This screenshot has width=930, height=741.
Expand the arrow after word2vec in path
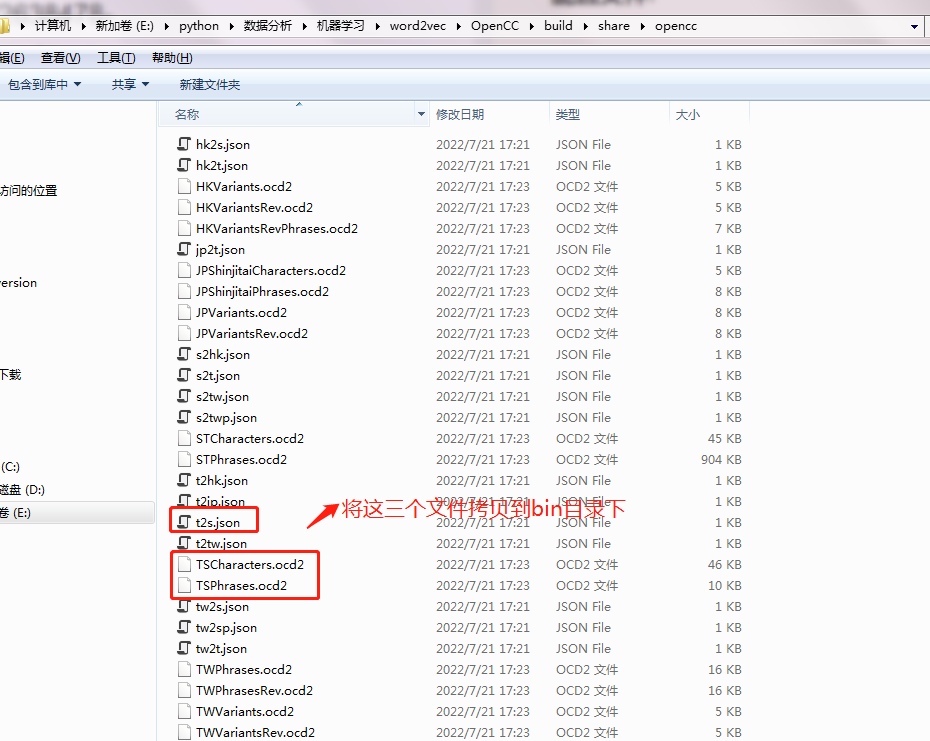(x=458, y=26)
